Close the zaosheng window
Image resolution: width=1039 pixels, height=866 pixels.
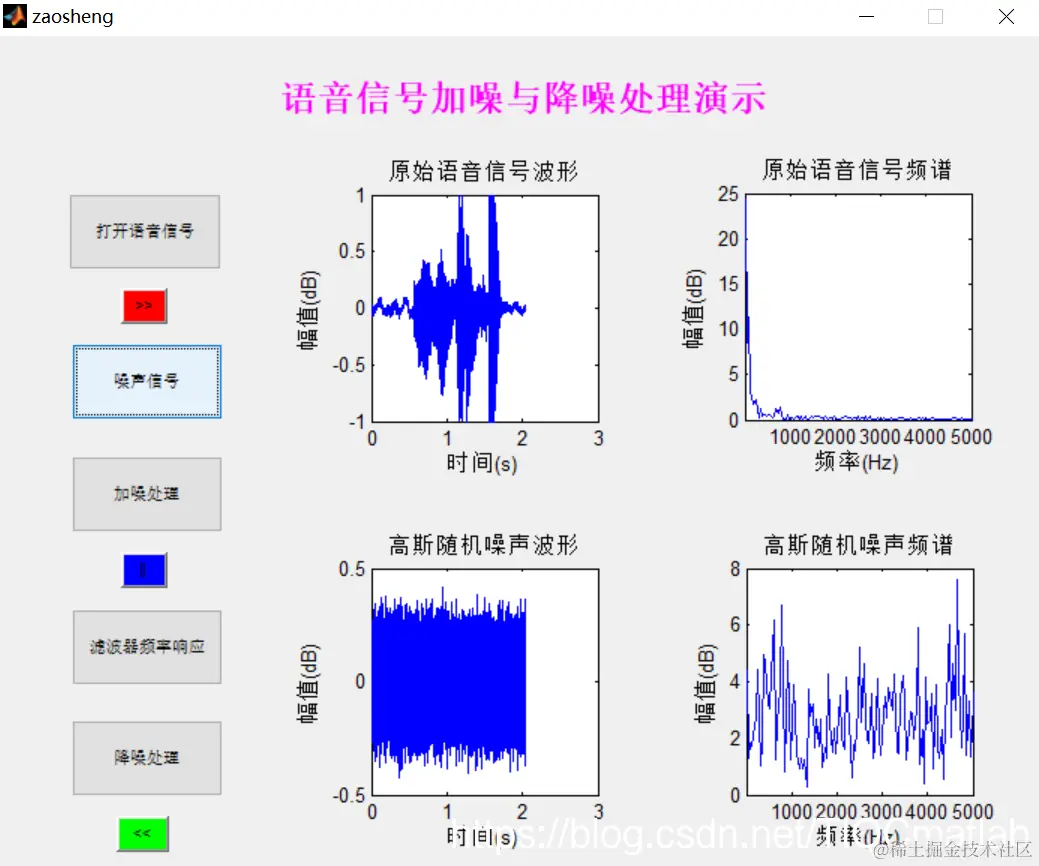1006,17
